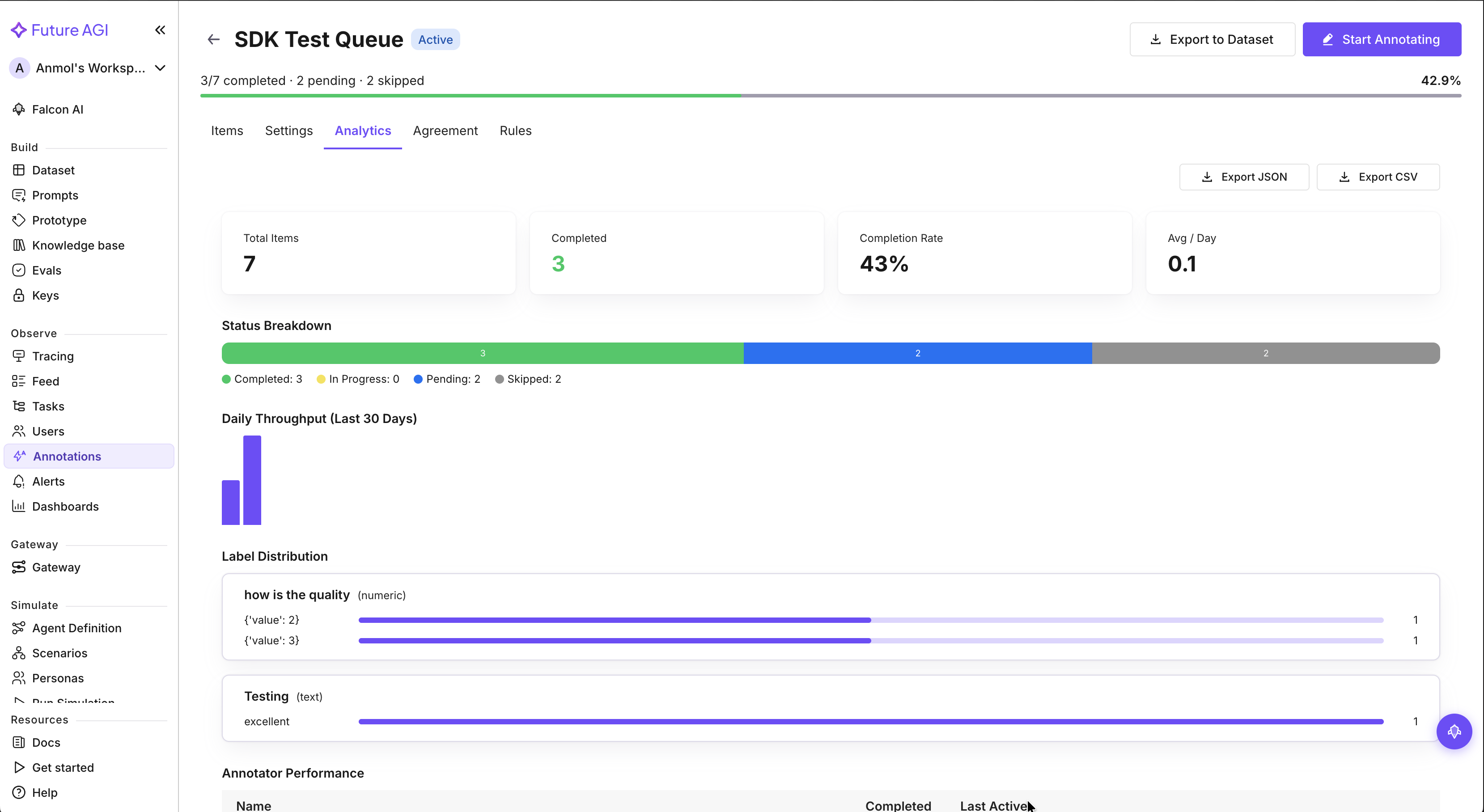Open the Falcon AI section
1484x812 pixels.
(x=58, y=109)
